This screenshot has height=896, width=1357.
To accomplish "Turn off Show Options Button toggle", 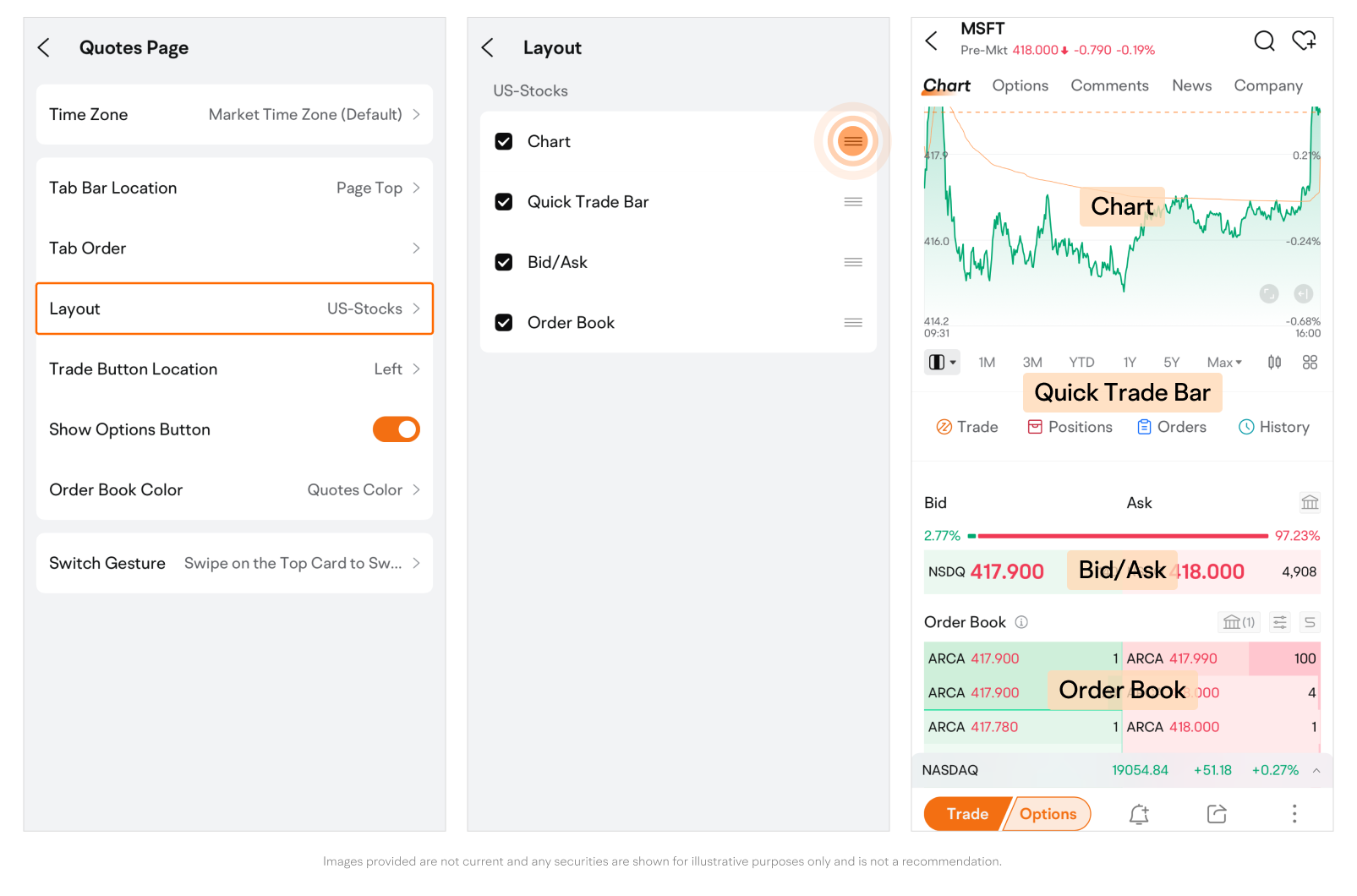I will pos(397,429).
